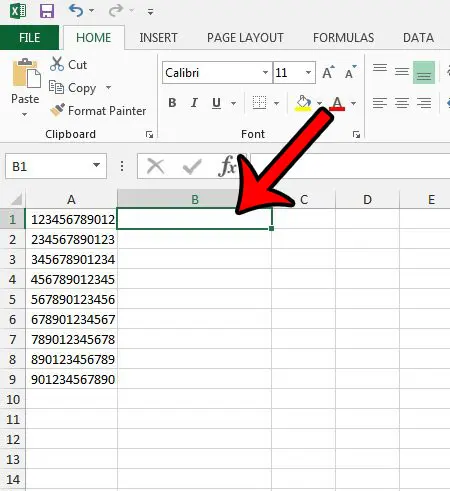
Task: Toggle Bold formatting
Action: point(172,103)
